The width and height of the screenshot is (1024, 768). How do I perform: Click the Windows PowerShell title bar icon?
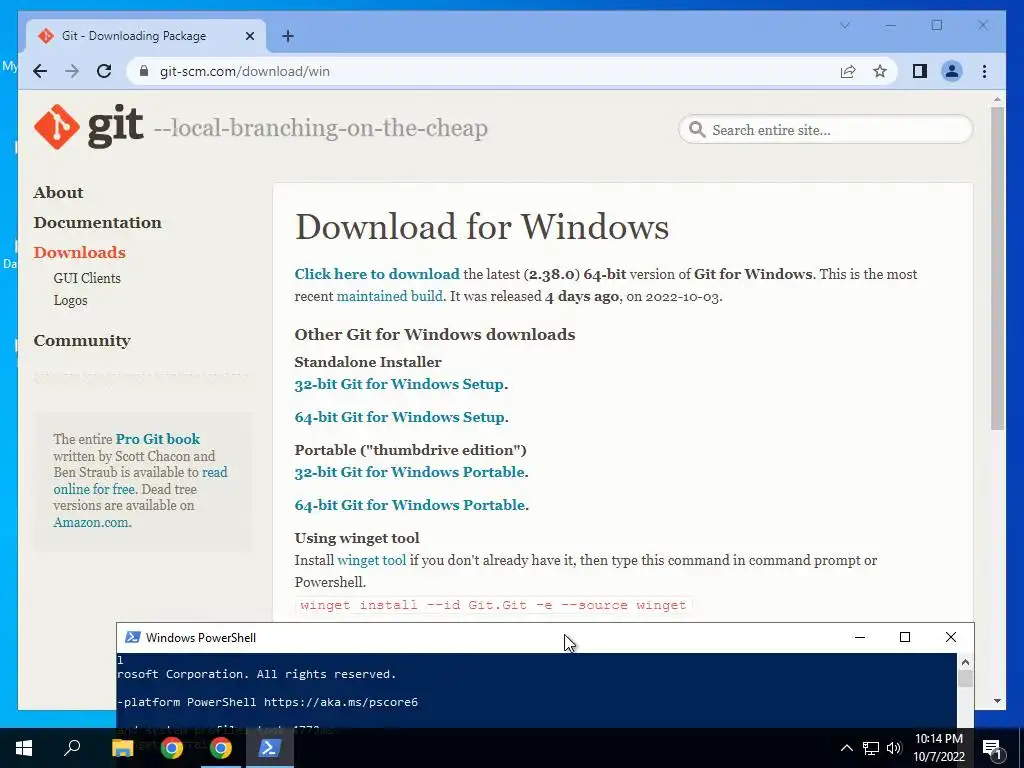pos(133,637)
